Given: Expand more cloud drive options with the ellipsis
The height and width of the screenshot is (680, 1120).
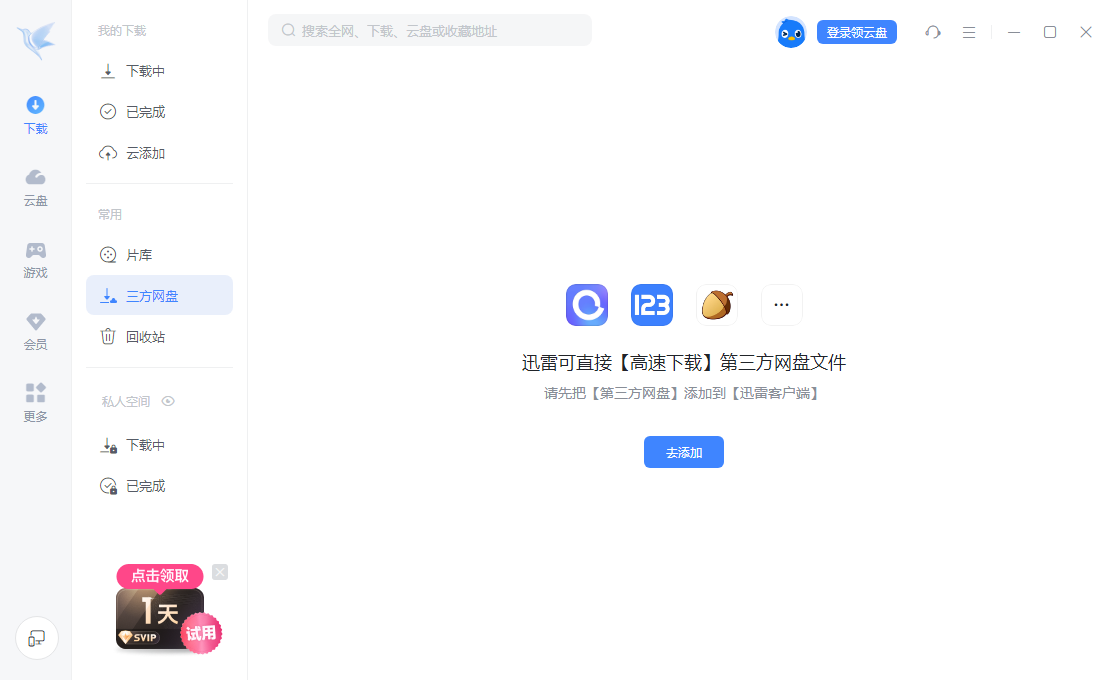Looking at the screenshot, I should [x=782, y=305].
